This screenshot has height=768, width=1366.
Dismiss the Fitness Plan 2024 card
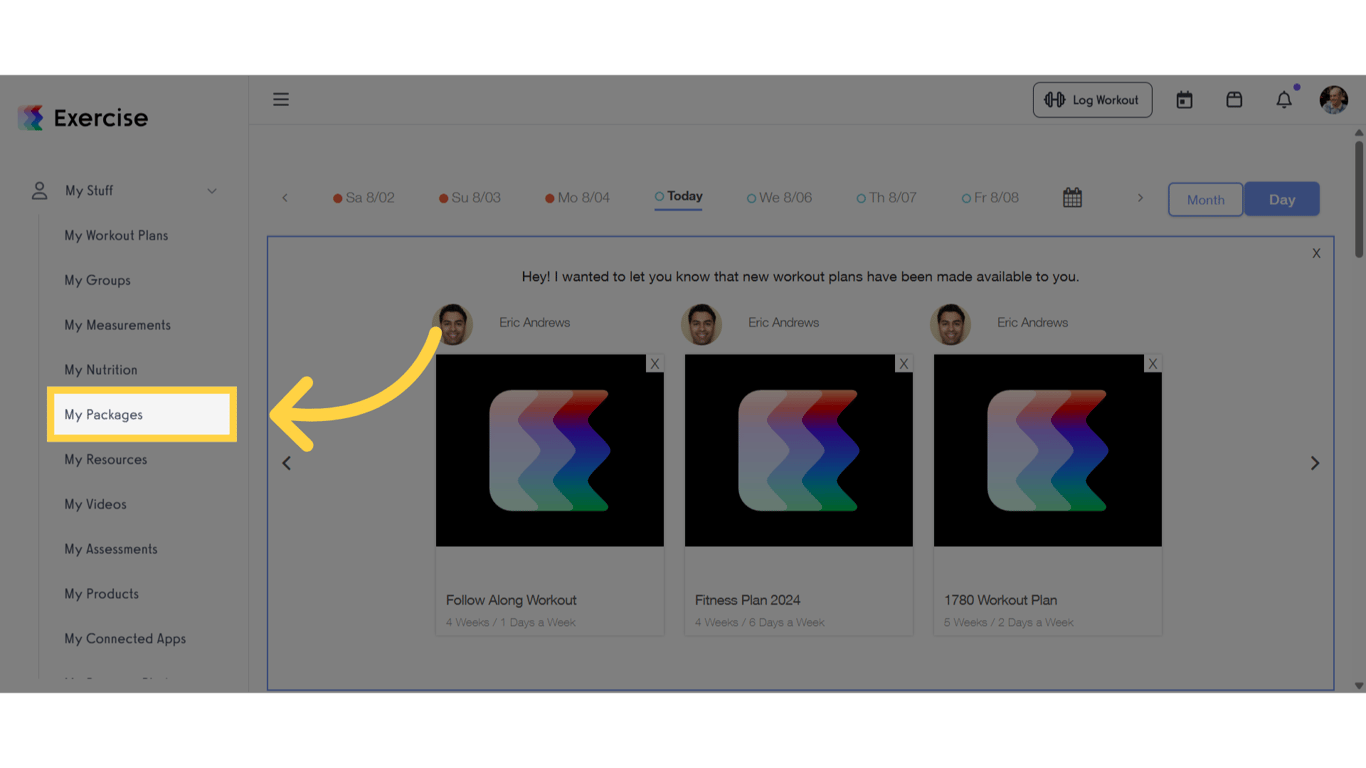click(x=904, y=364)
